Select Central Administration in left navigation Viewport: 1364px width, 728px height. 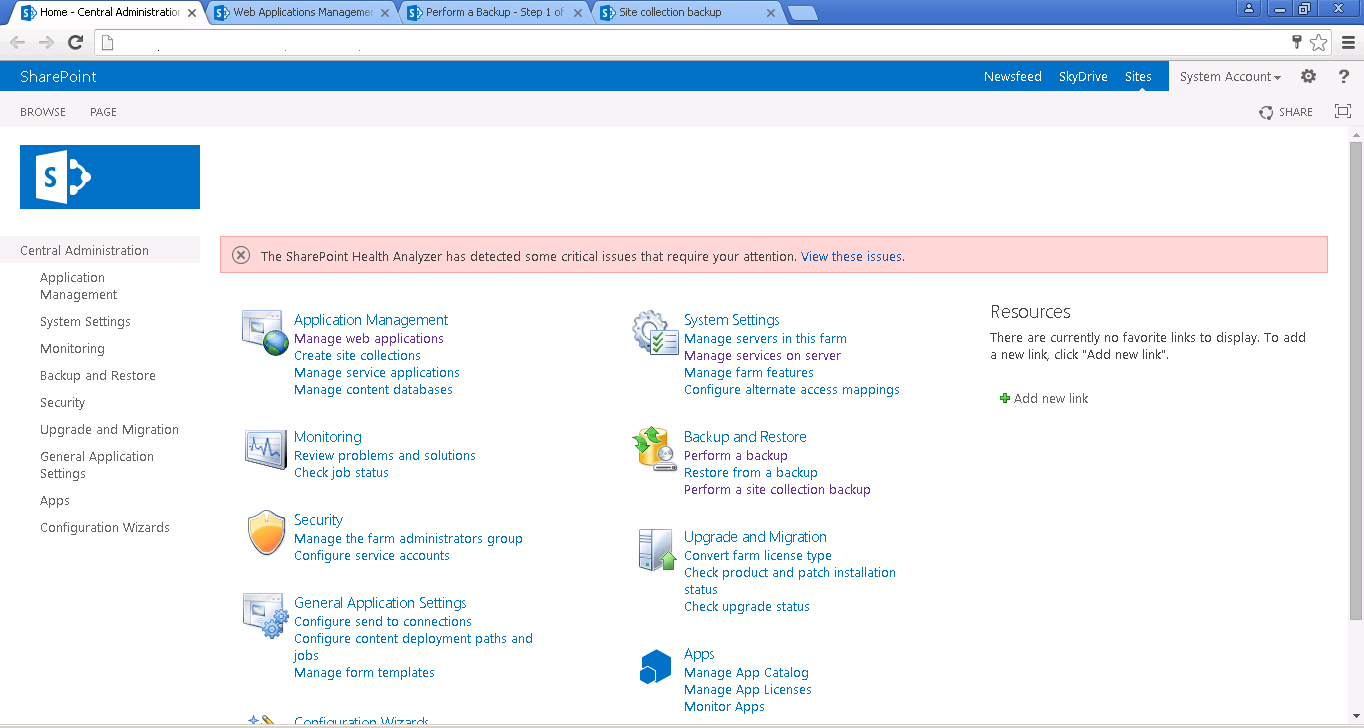pyautogui.click(x=84, y=250)
